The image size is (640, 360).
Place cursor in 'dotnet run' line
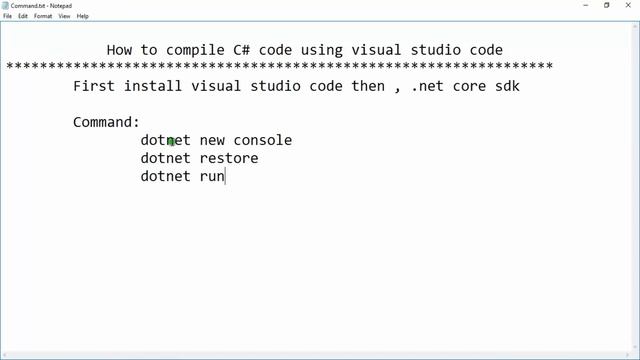pyautogui.click(x=182, y=176)
